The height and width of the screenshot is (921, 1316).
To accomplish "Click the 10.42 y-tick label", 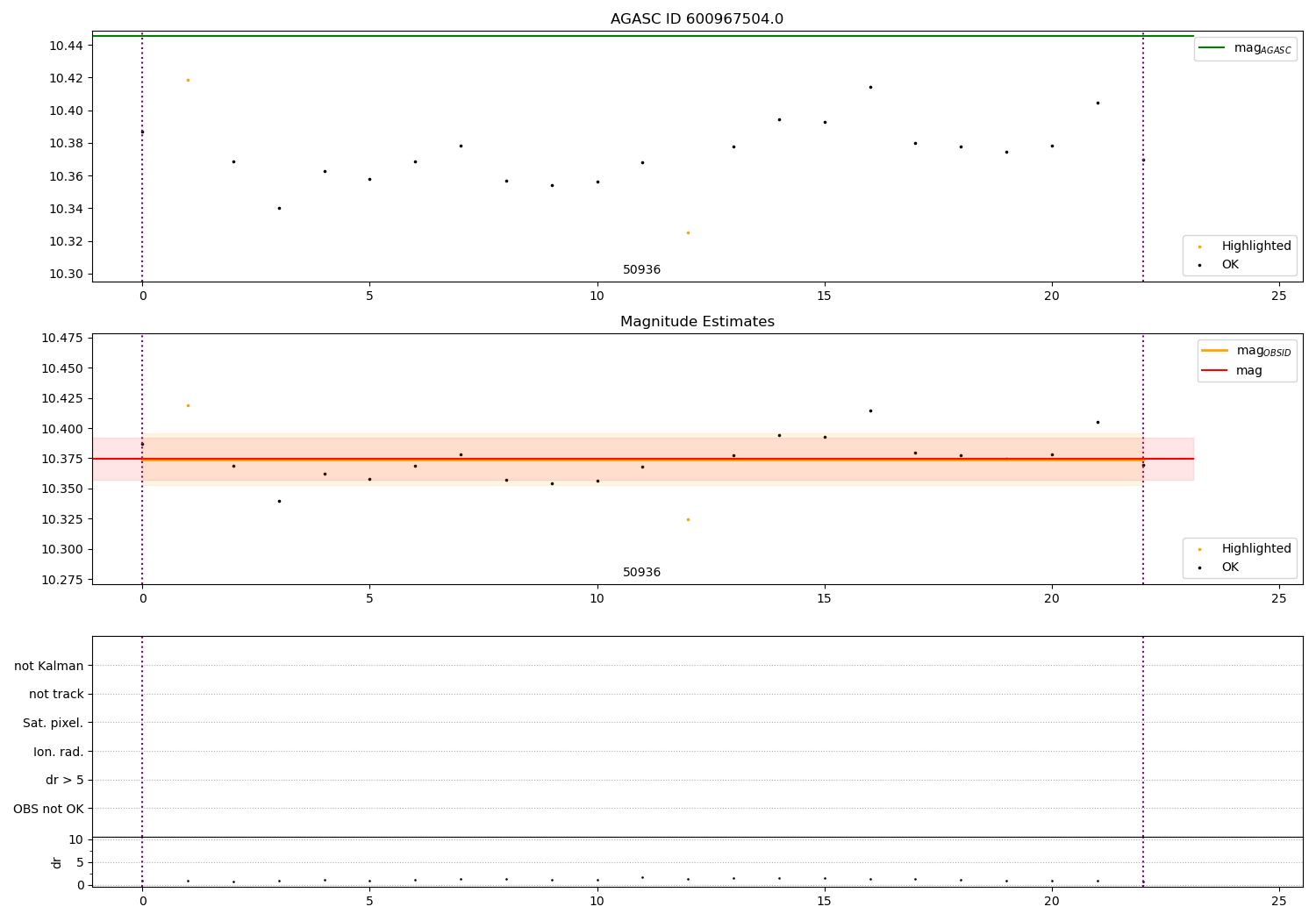I will [x=66, y=78].
